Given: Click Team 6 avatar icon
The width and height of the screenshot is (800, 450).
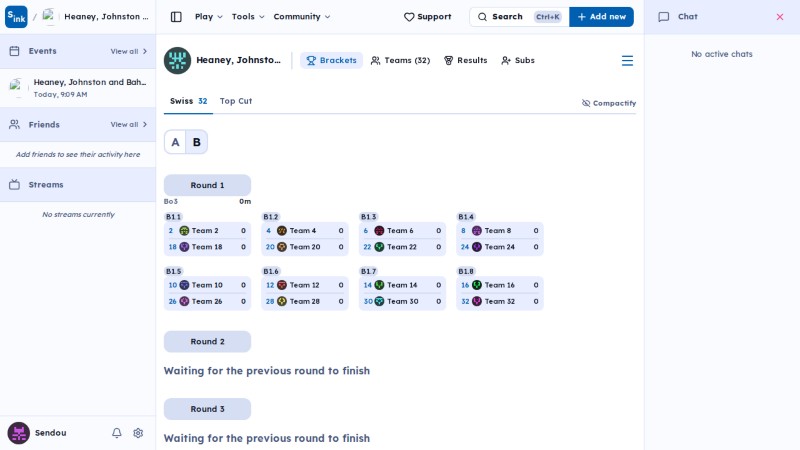Looking at the screenshot, I should (x=379, y=231).
